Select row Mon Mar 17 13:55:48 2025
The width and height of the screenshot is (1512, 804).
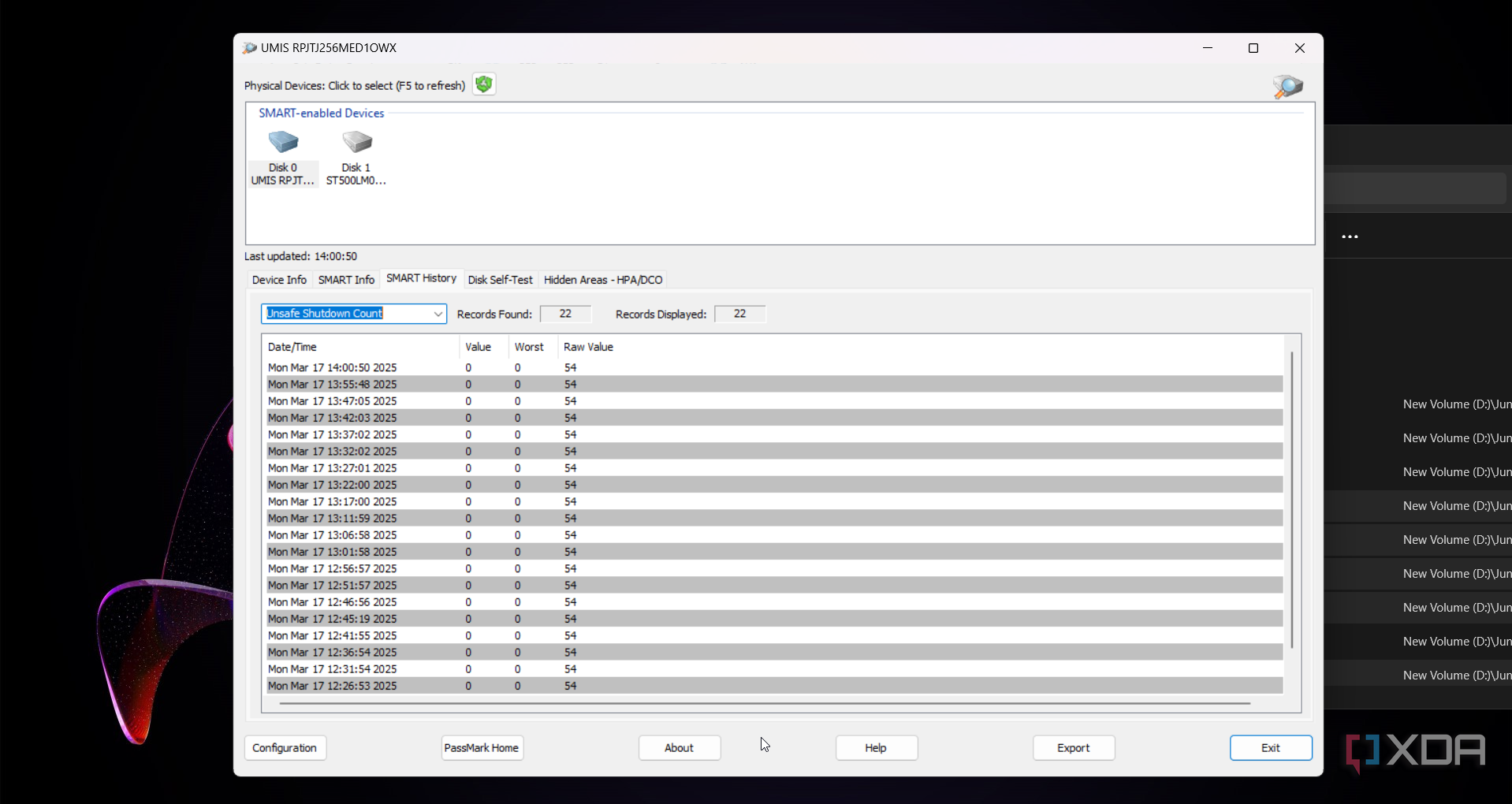(774, 385)
